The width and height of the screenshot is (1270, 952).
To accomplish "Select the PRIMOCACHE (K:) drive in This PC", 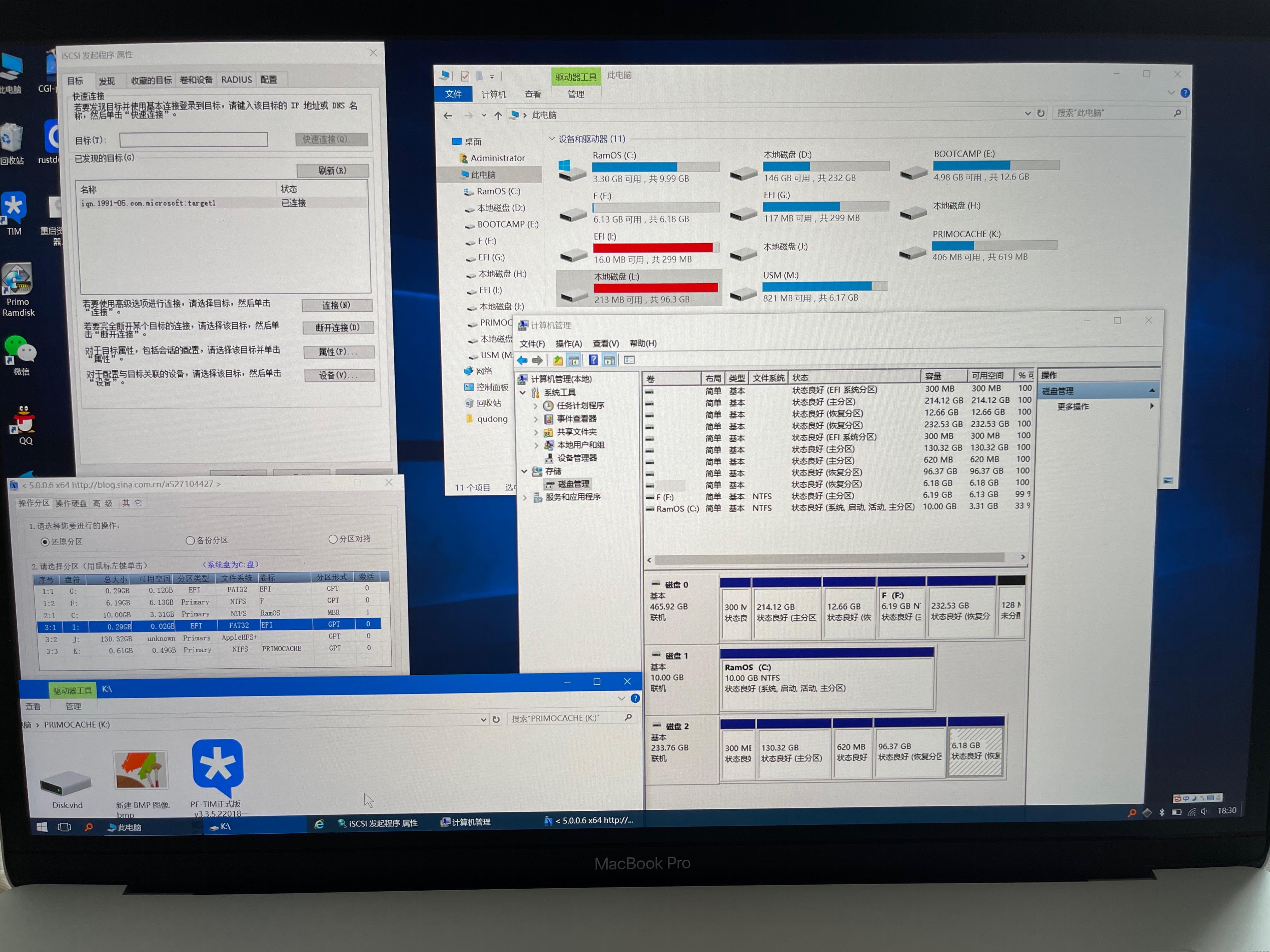I will click(979, 246).
